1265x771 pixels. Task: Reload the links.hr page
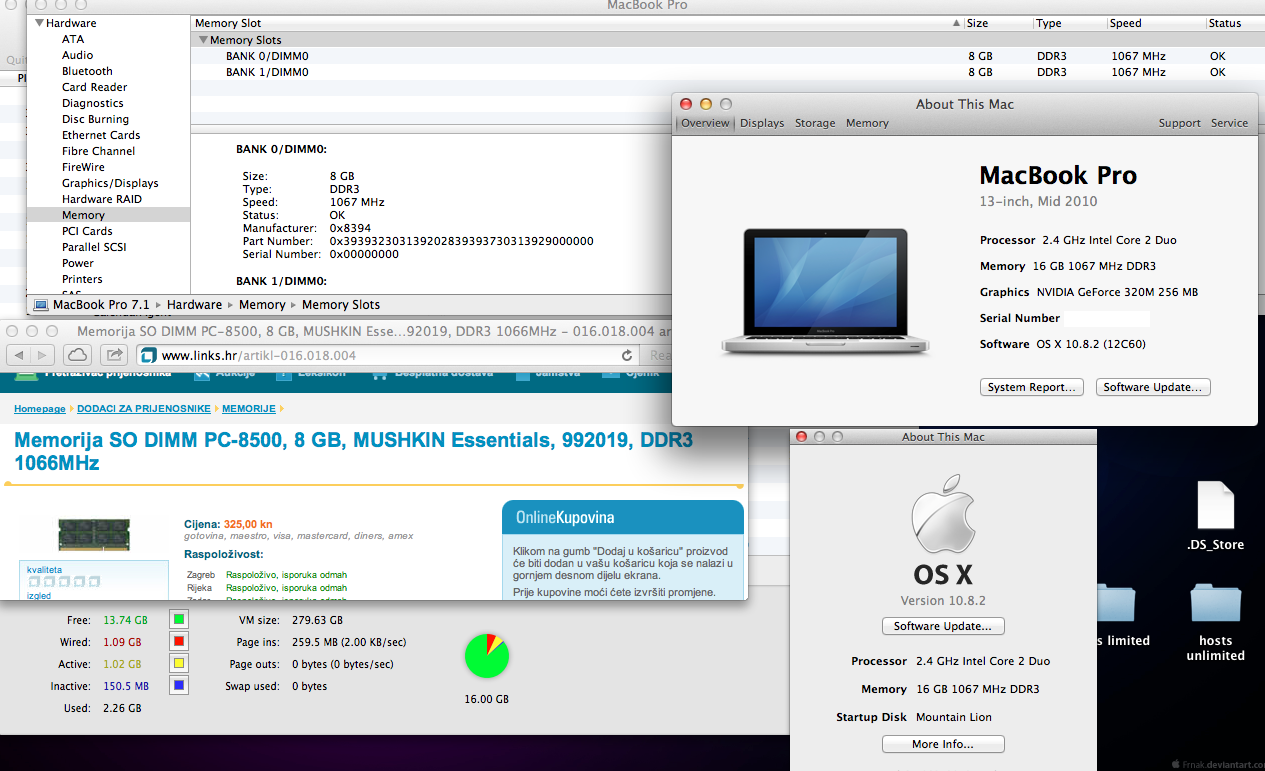tap(627, 355)
